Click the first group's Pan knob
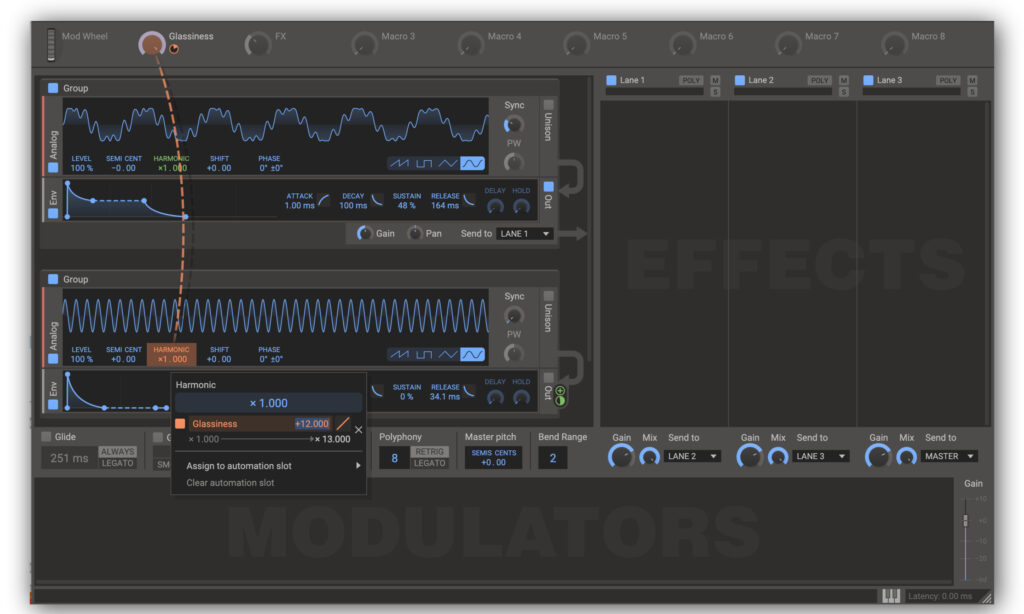 coord(415,233)
